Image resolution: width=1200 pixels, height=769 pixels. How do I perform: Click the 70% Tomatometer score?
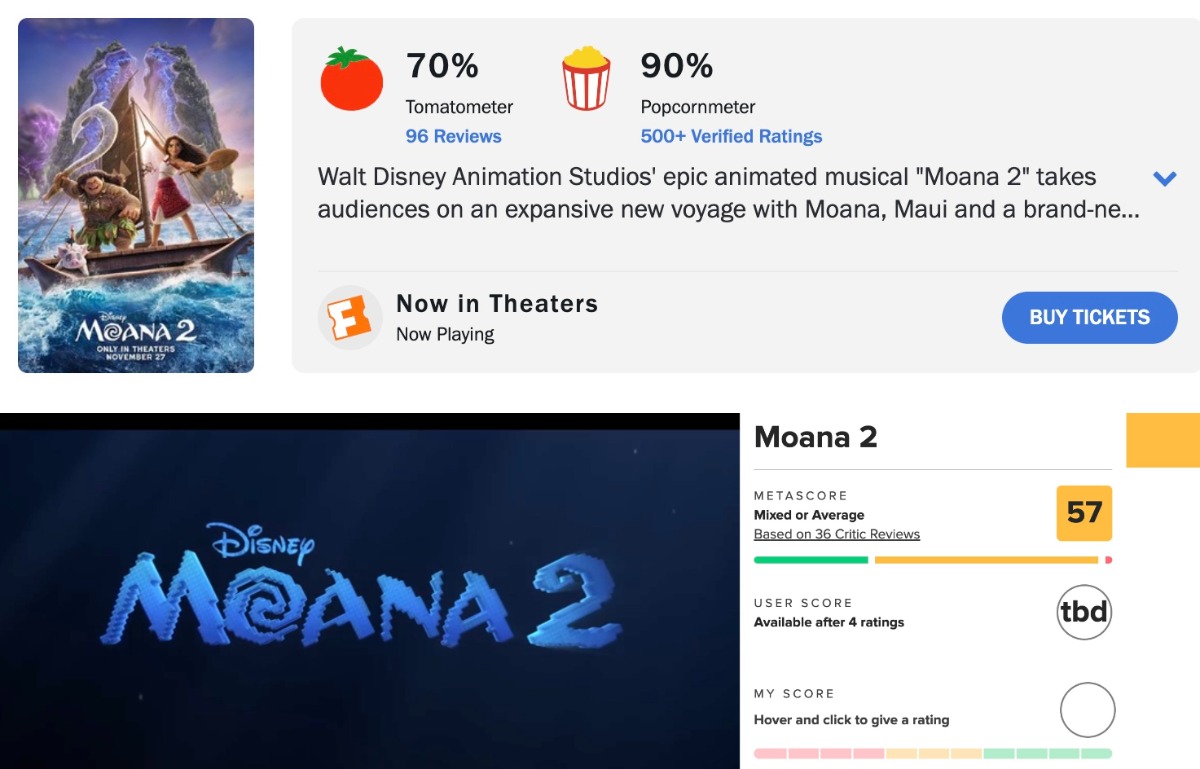point(442,66)
